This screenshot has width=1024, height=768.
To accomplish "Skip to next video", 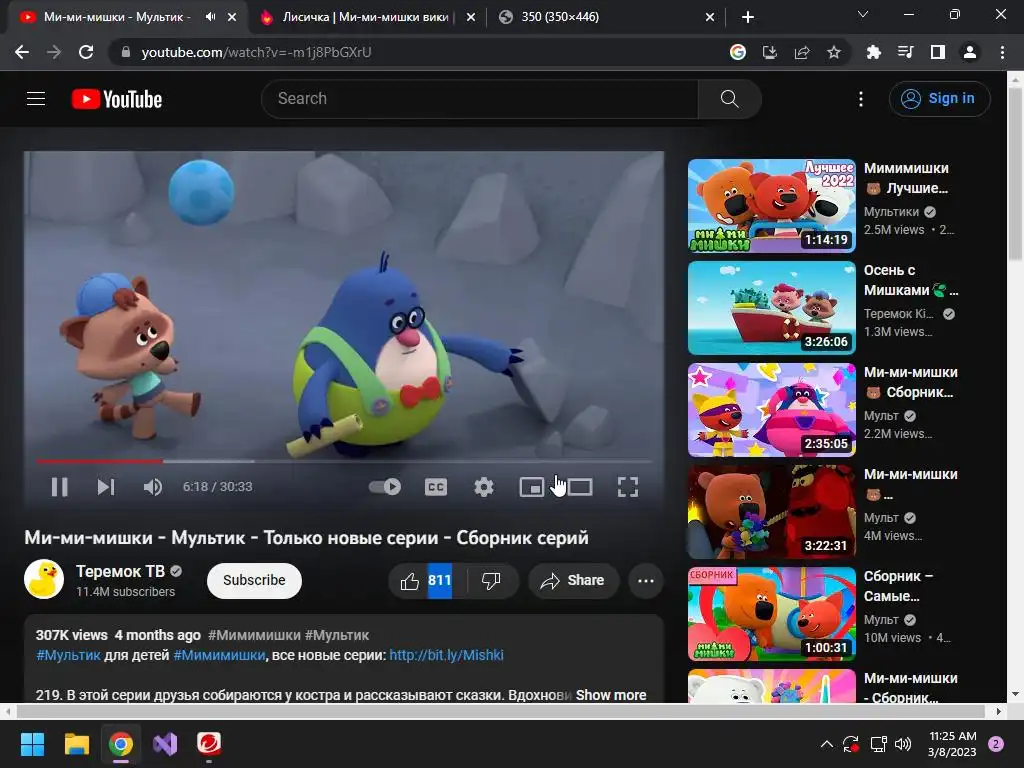I will [106, 487].
